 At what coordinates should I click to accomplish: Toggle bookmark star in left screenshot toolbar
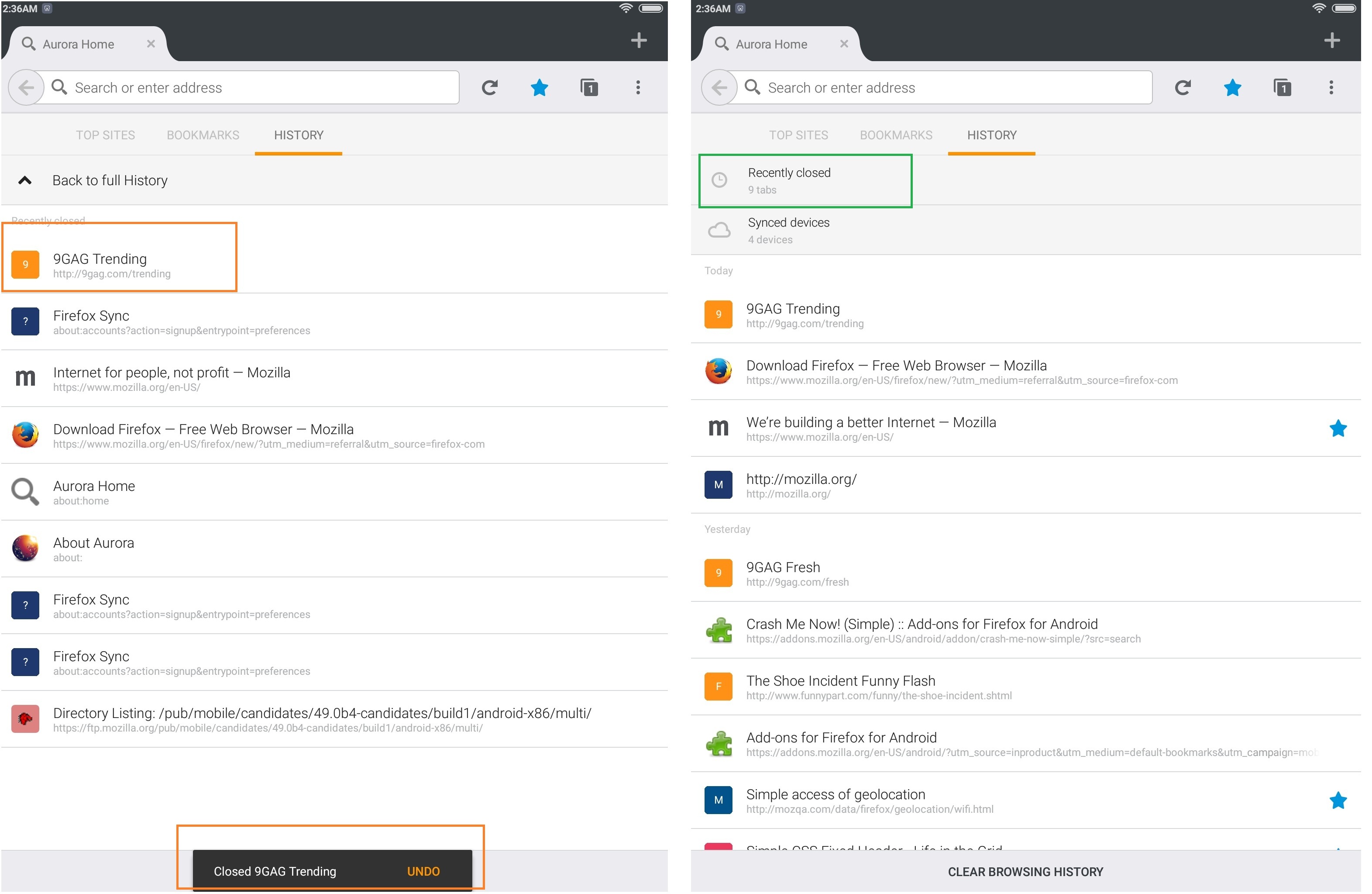coord(540,88)
